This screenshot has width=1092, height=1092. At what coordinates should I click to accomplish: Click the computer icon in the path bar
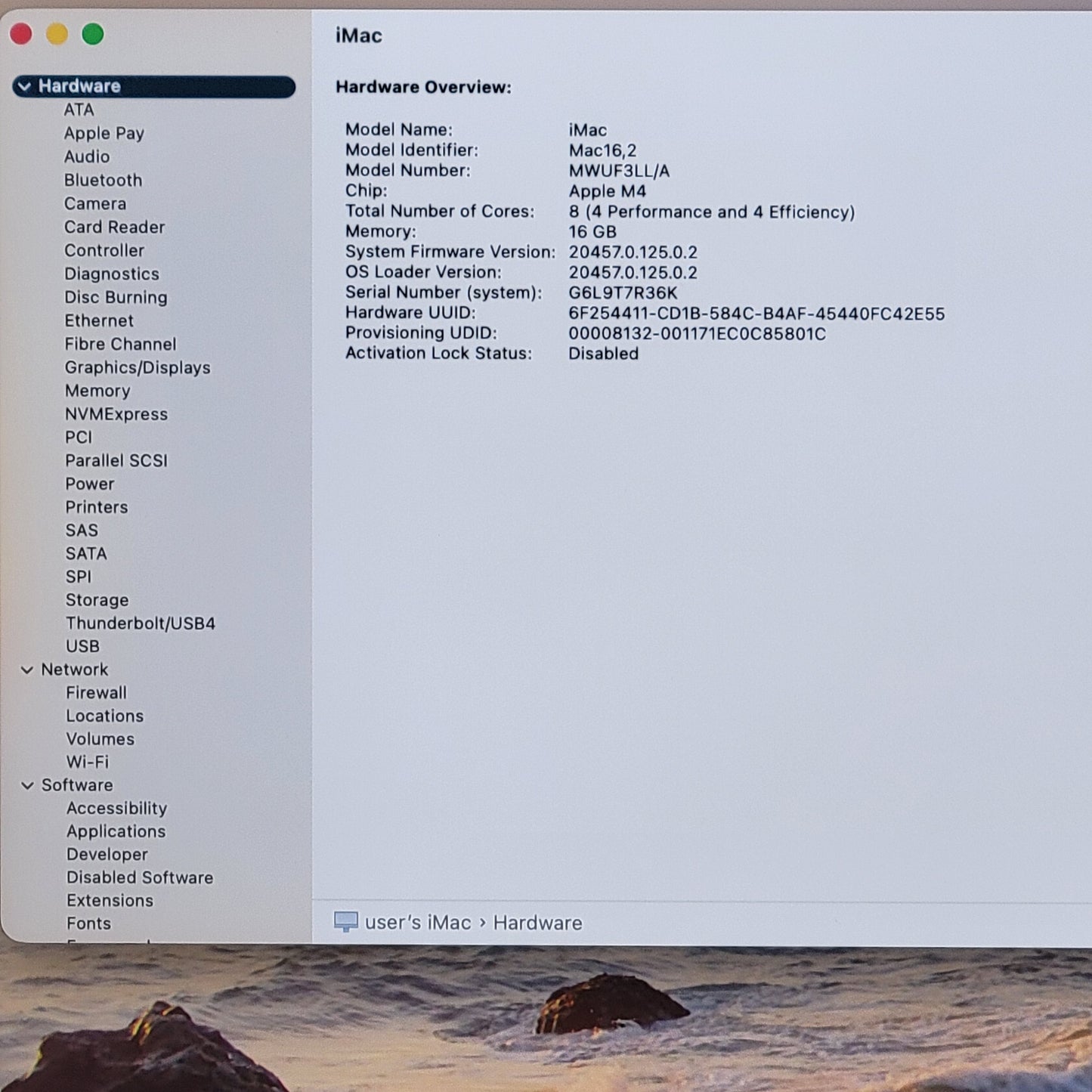point(346,922)
